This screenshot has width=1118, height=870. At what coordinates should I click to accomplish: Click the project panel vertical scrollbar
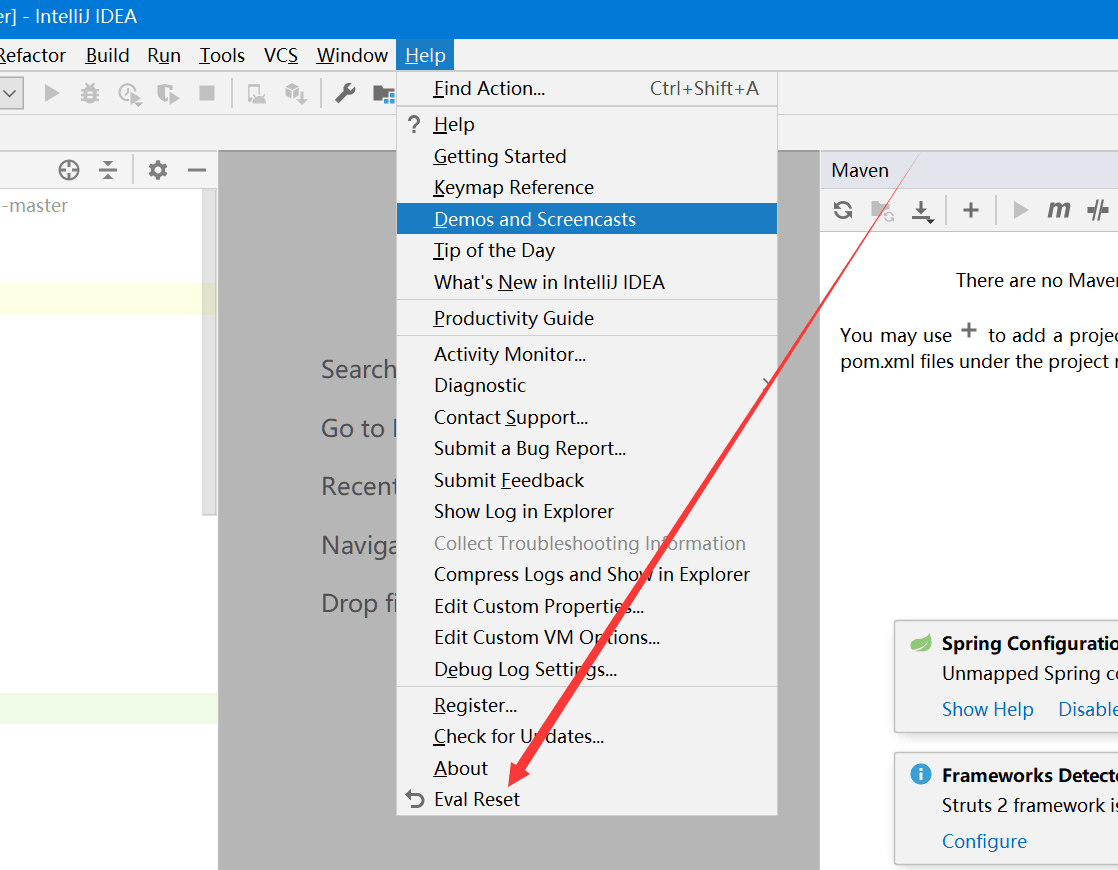point(209,351)
